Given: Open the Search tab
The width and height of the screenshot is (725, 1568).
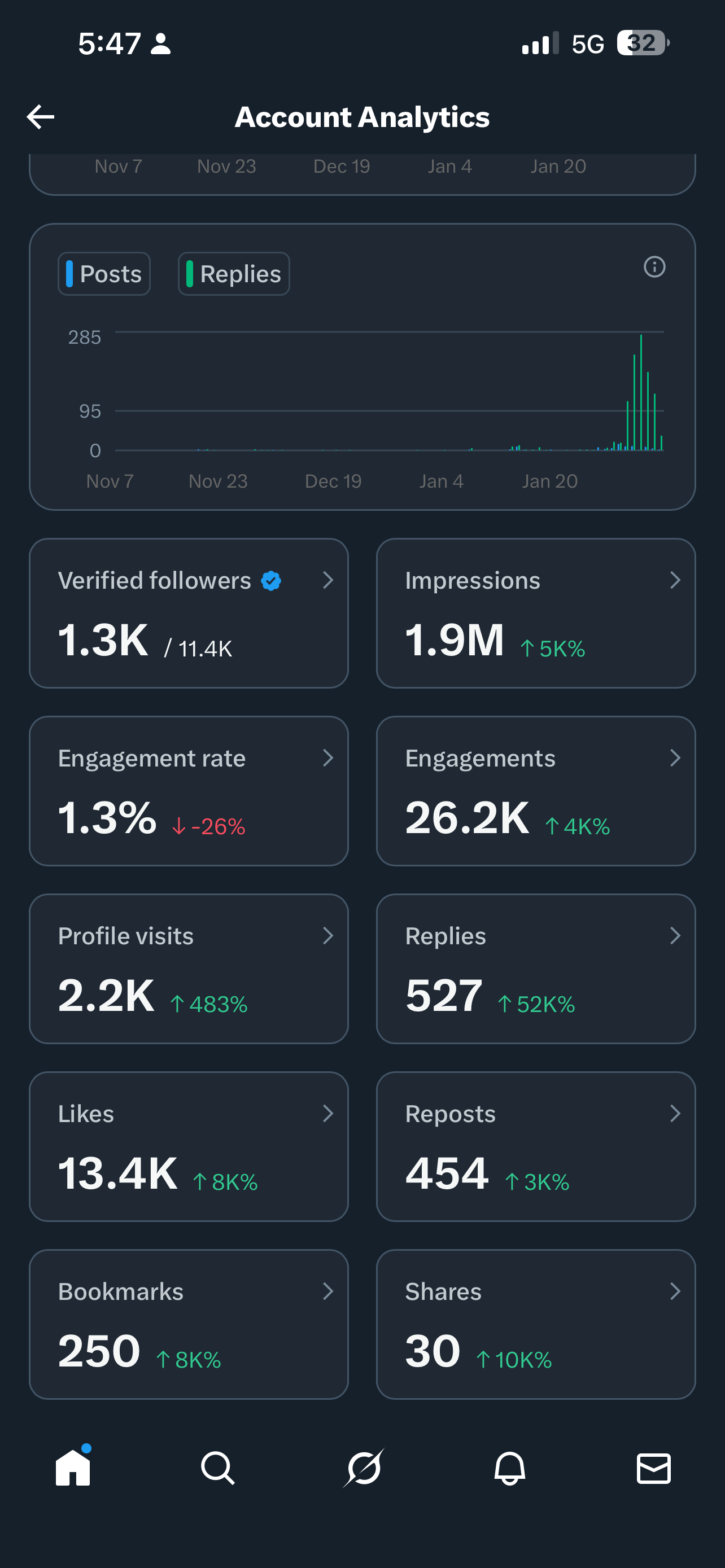Looking at the screenshot, I should [217, 1468].
